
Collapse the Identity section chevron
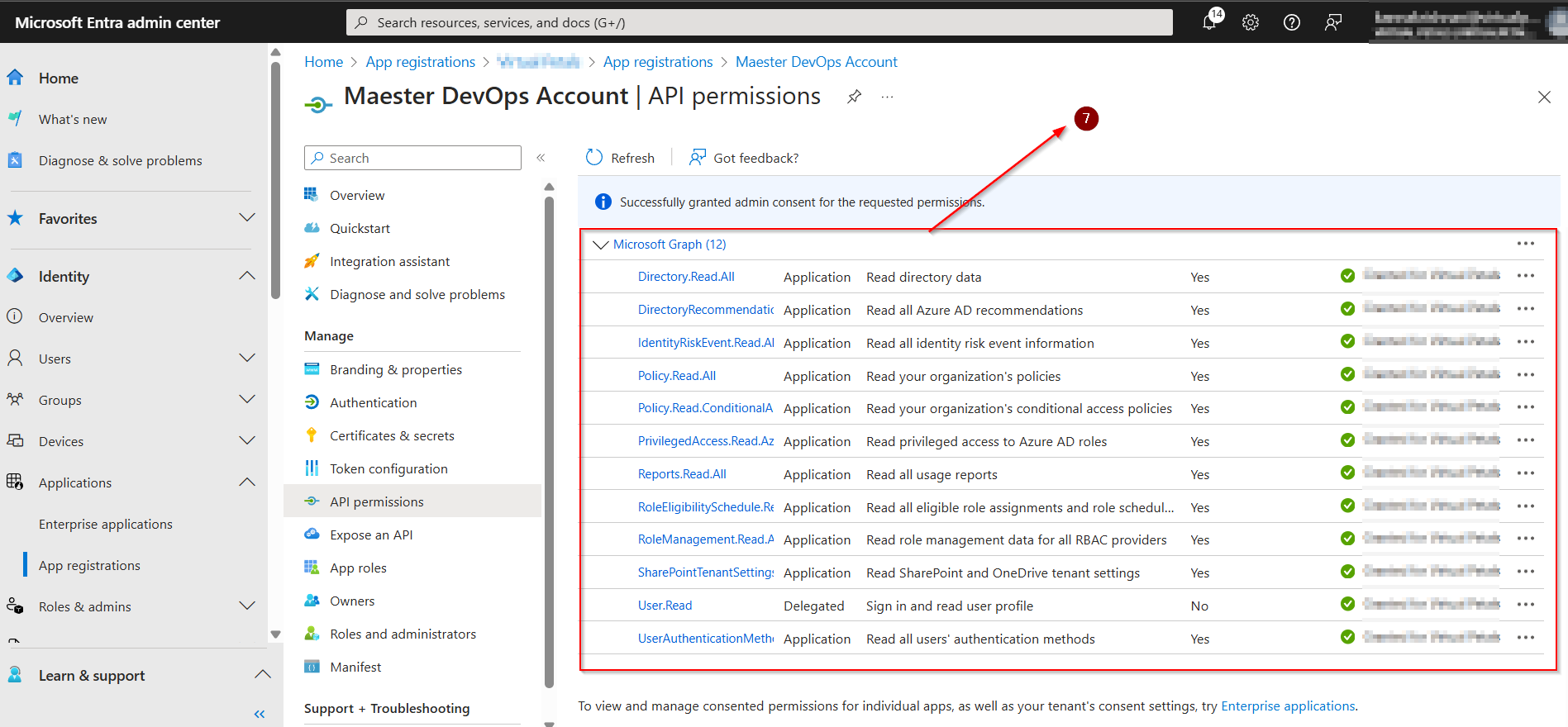point(247,276)
